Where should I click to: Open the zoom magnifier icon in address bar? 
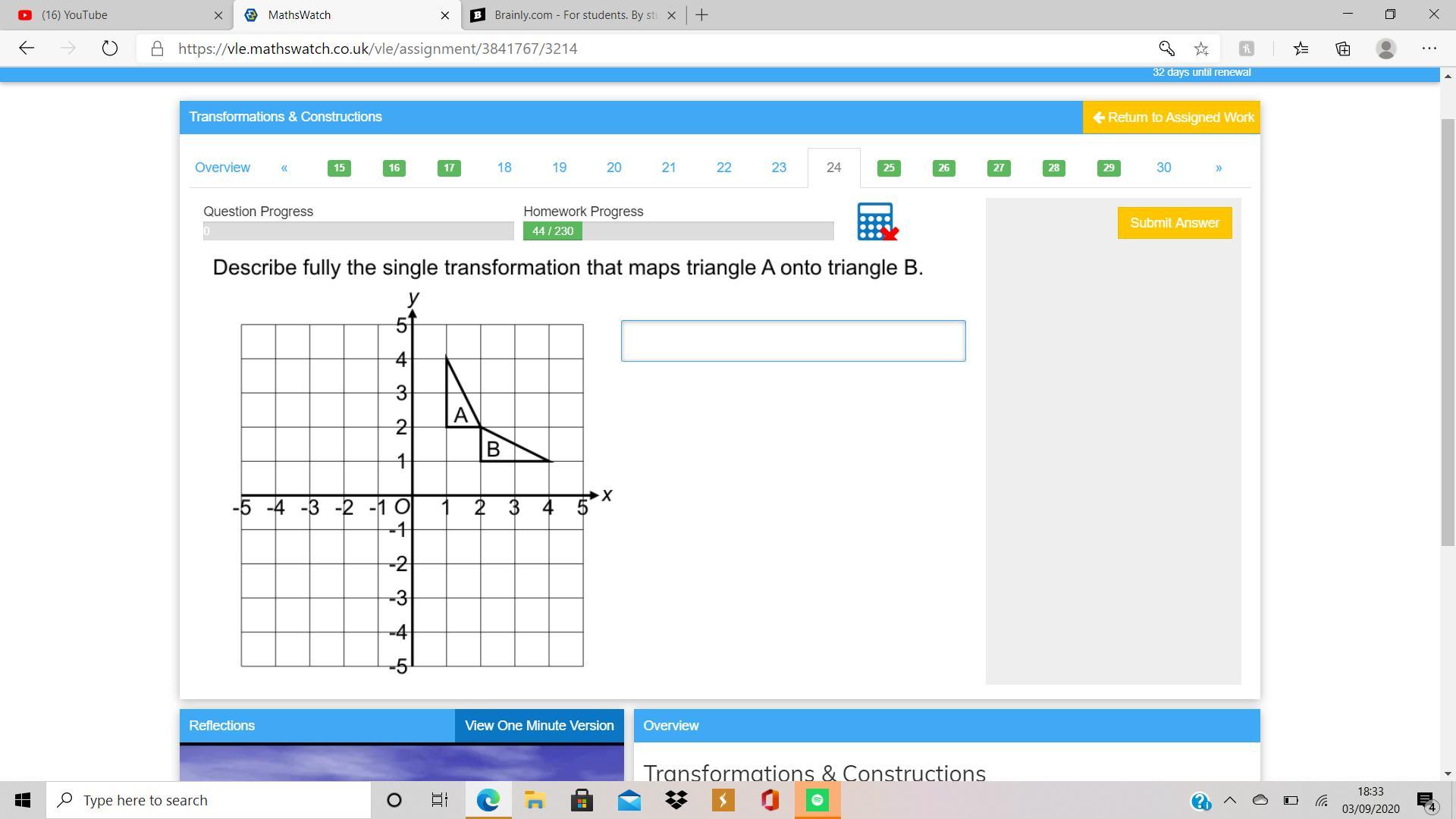click(x=1166, y=49)
